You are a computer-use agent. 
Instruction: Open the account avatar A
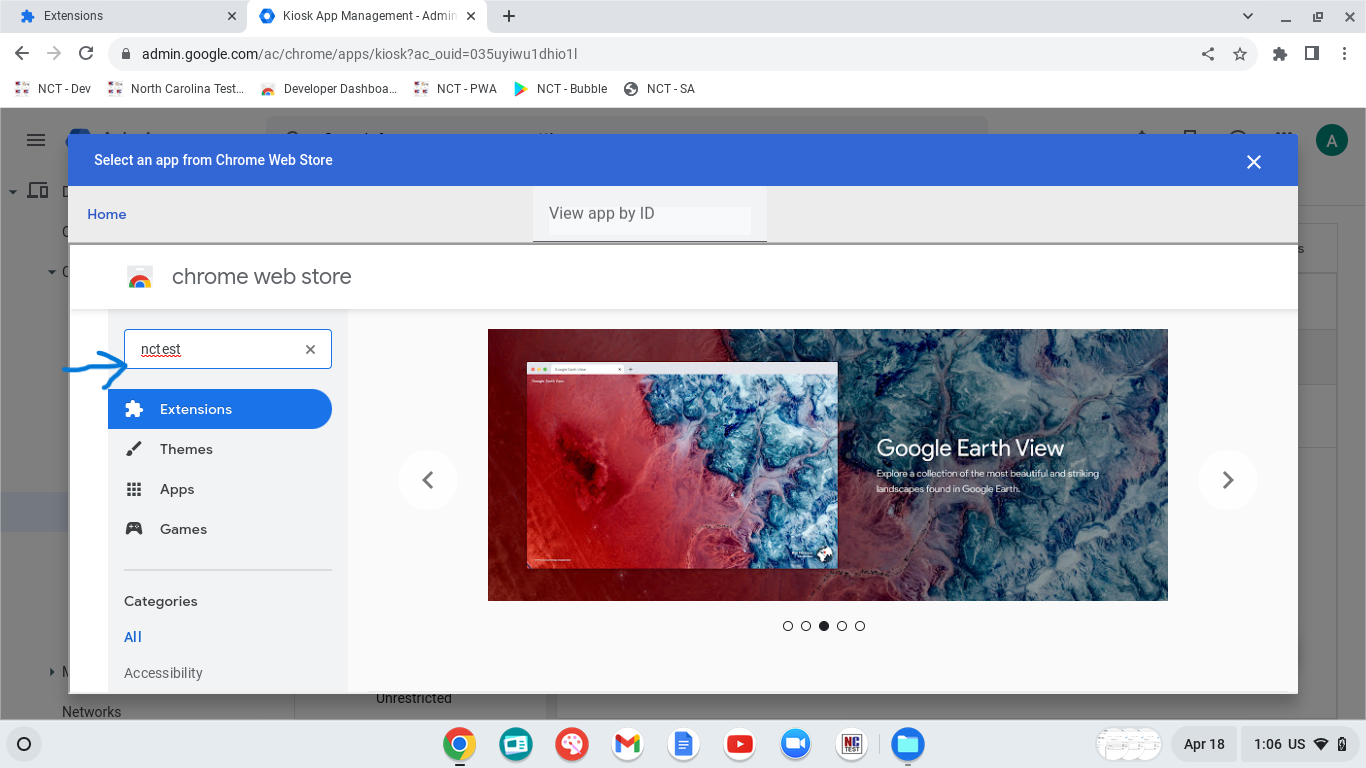point(1332,141)
